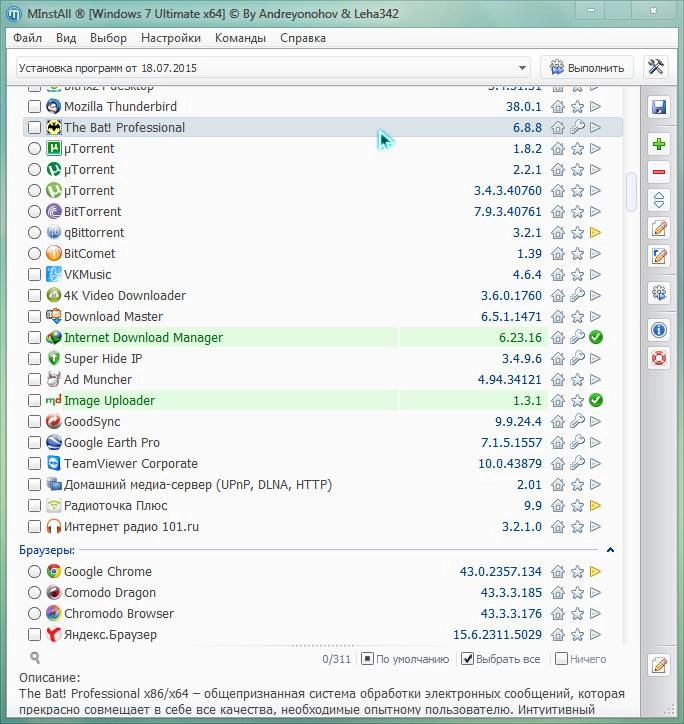Image resolution: width=684 pixels, height=724 pixels.
Task: Open the wrench and hammer tools icon
Action: tap(656, 67)
